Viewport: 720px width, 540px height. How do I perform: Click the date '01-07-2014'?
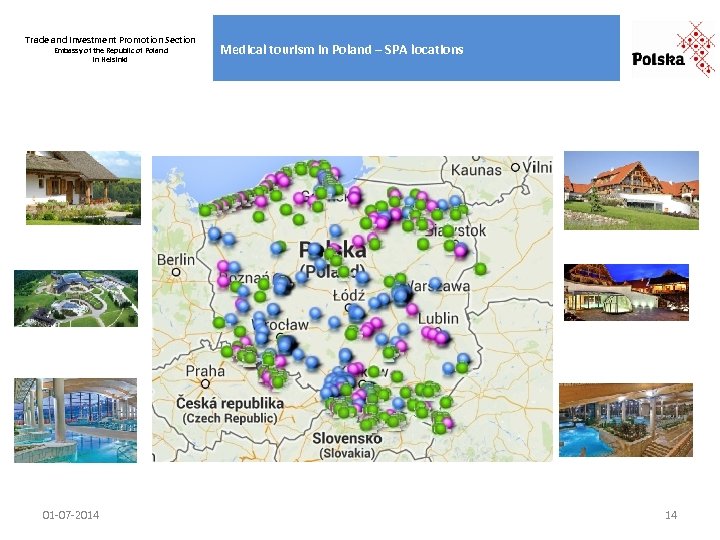click(x=71, y=515)
